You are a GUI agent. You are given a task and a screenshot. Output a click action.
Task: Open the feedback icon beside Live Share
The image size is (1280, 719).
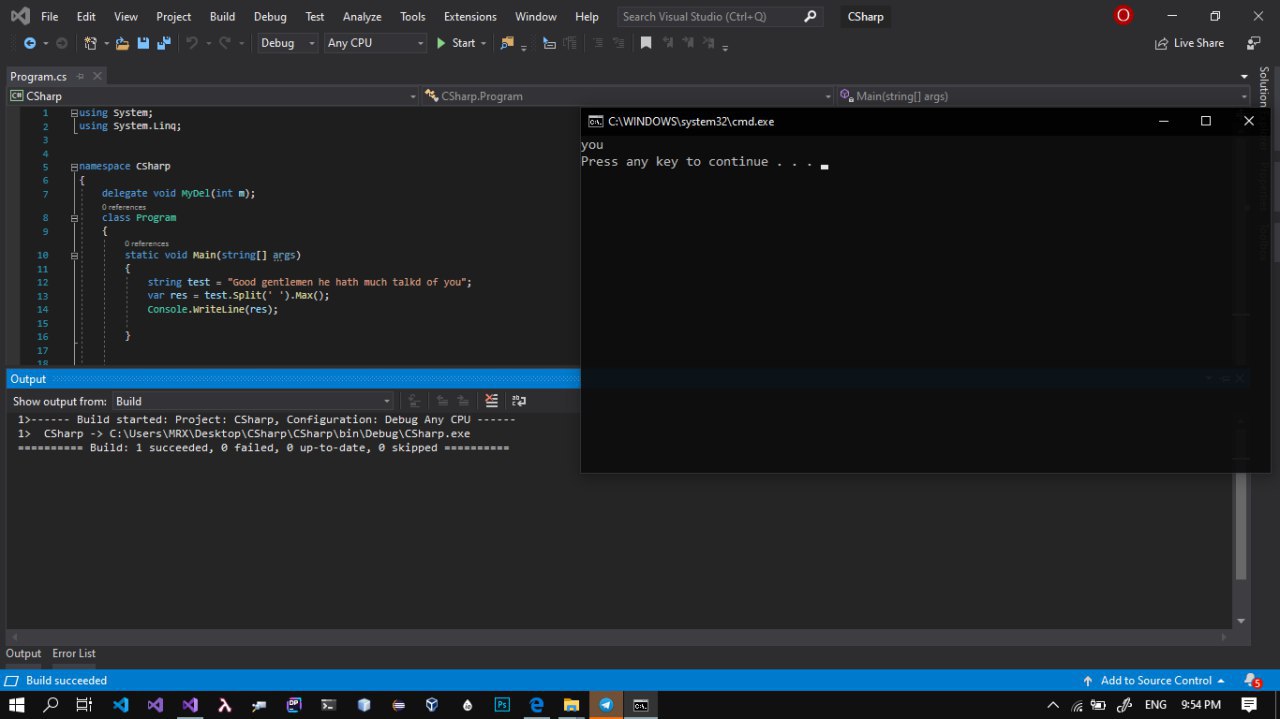tap(1254, 43)
